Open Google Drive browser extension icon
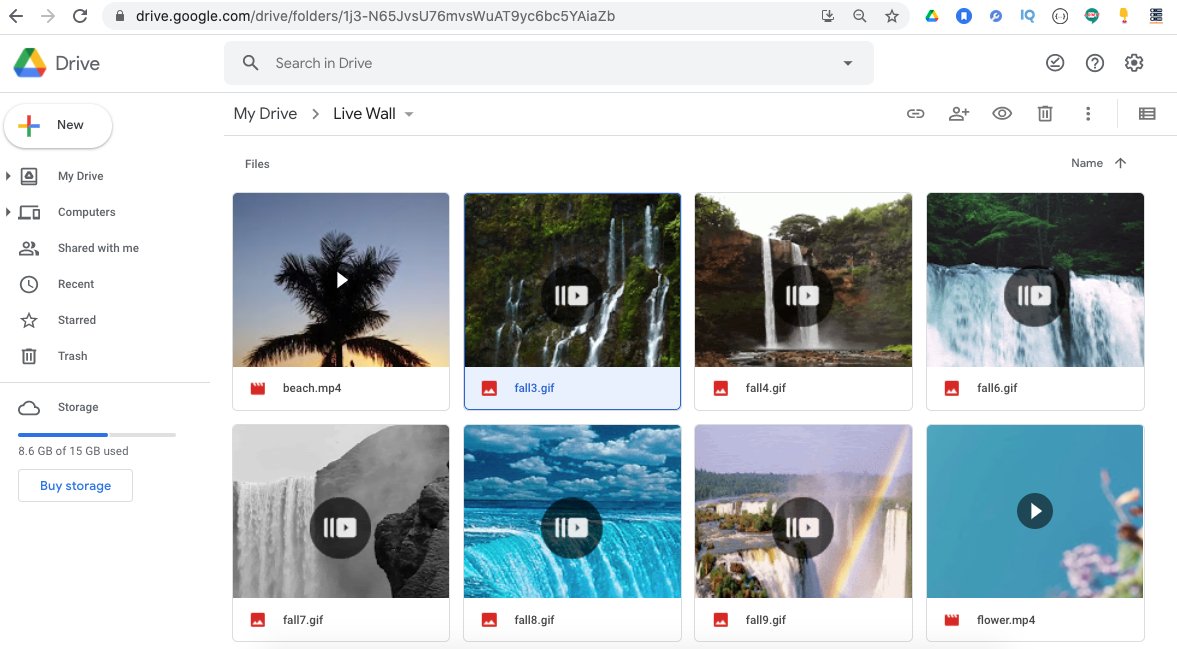 pos(932,16)
